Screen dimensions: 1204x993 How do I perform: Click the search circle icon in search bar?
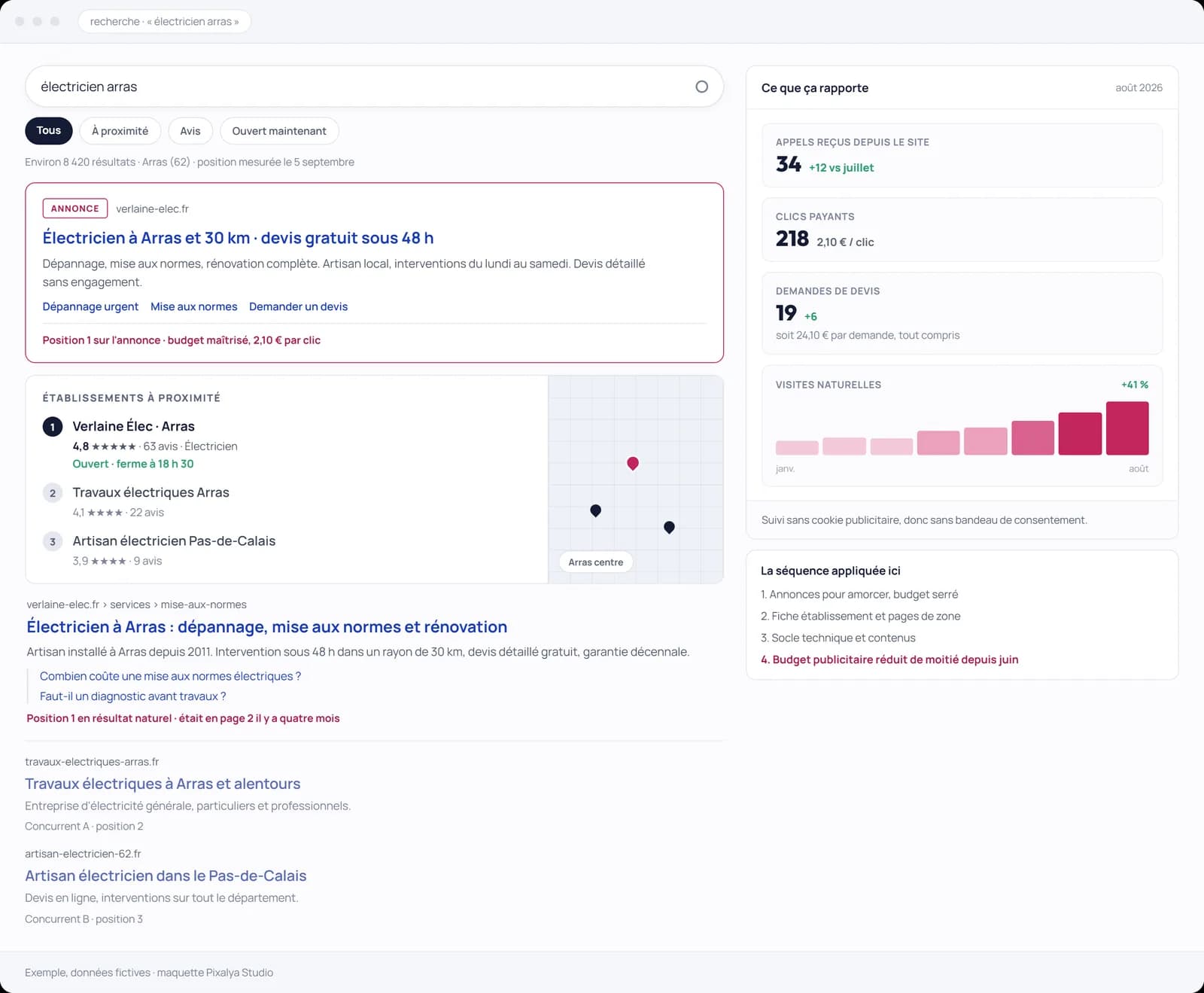[x=701, y=87]
